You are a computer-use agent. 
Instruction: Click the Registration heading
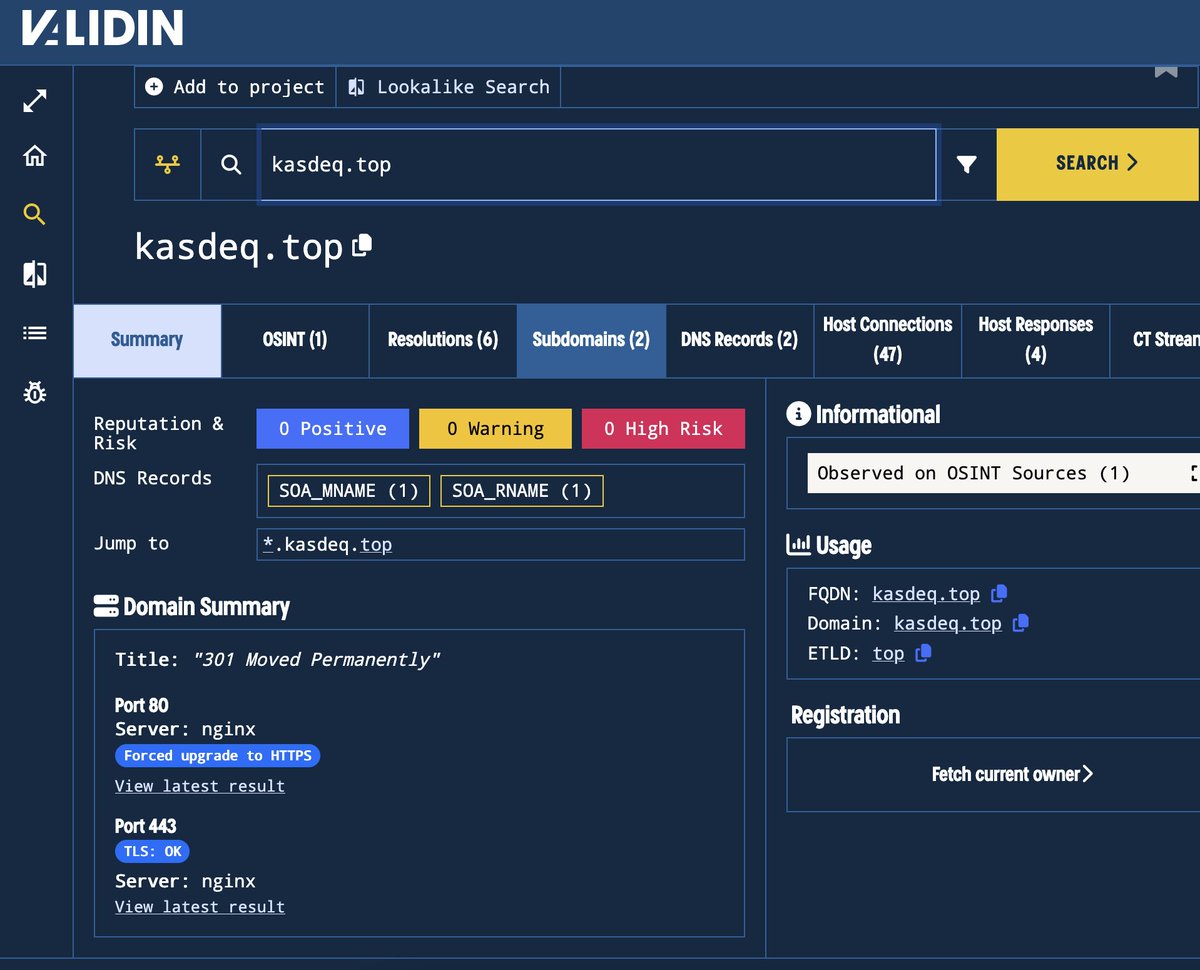(x=845, y=715)
